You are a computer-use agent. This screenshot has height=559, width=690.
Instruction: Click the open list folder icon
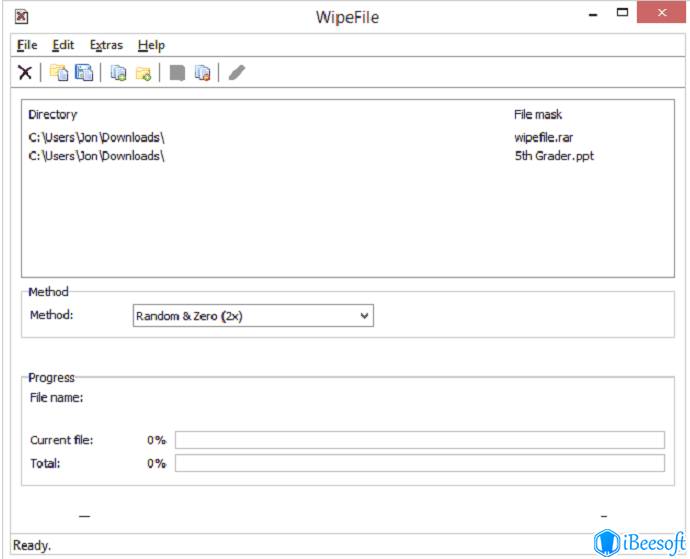click(59, 72)
